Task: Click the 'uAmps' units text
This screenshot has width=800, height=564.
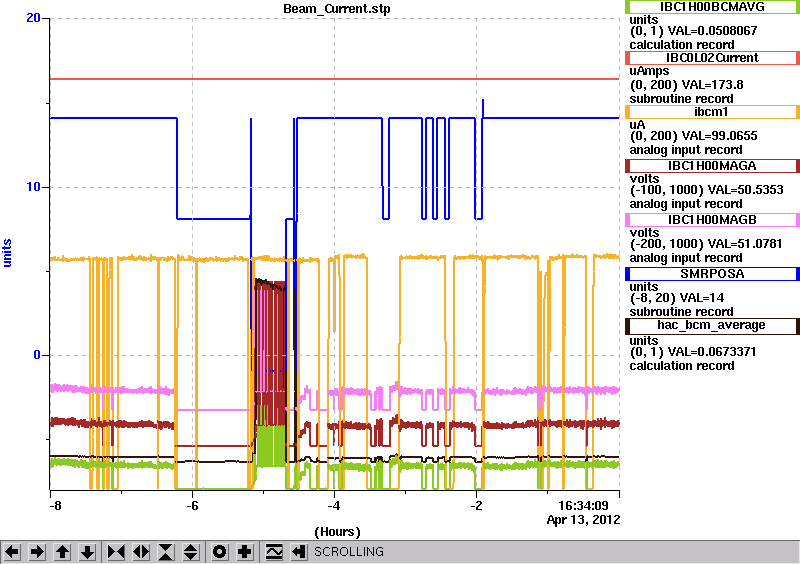Action: tap(649, 71)
